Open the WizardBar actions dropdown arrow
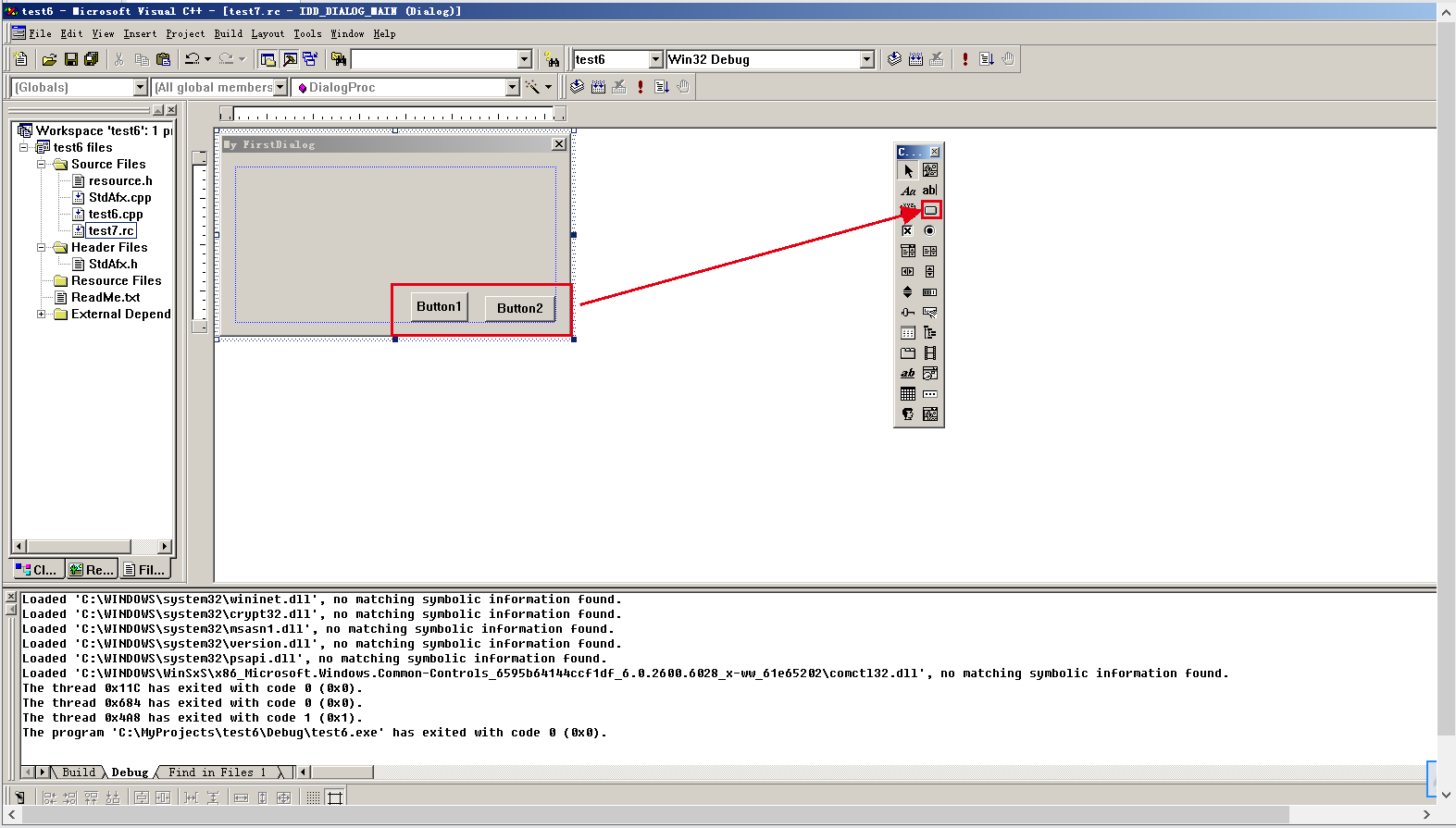 coord(548,87)
